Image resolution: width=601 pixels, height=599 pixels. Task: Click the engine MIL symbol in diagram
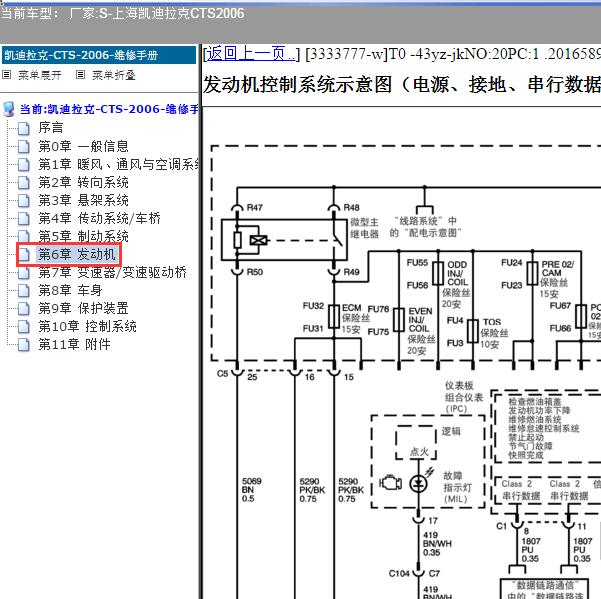[x=391, y=482]
